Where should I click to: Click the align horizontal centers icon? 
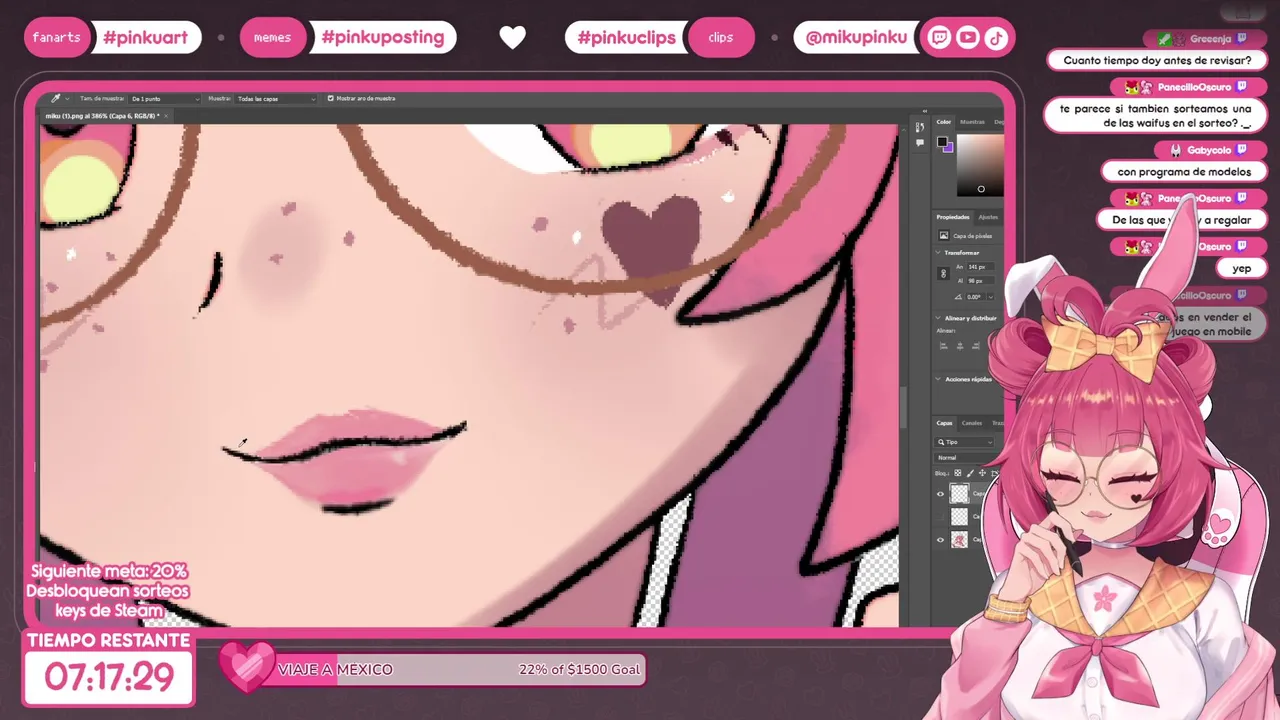tap(960, 346)
